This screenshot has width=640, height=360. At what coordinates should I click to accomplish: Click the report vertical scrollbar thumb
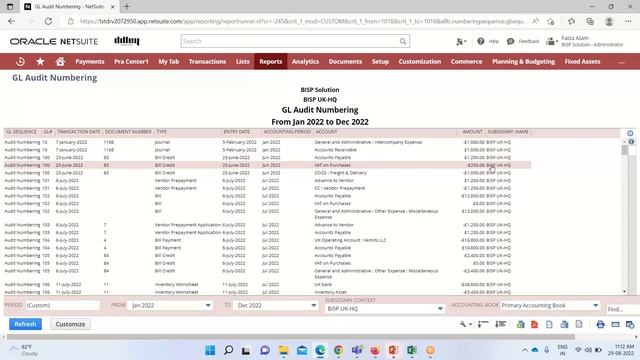click(624, 150)
